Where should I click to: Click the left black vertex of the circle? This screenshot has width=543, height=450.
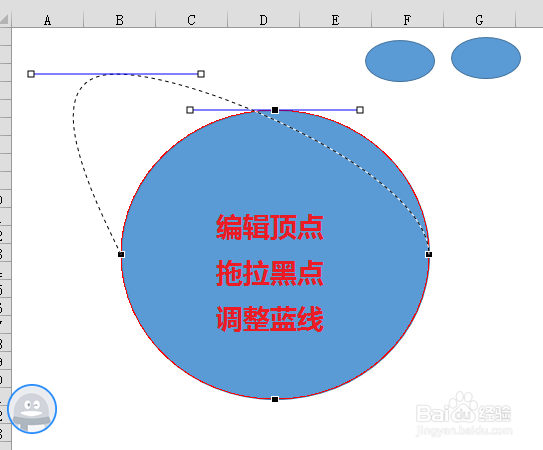pos(121,255)
